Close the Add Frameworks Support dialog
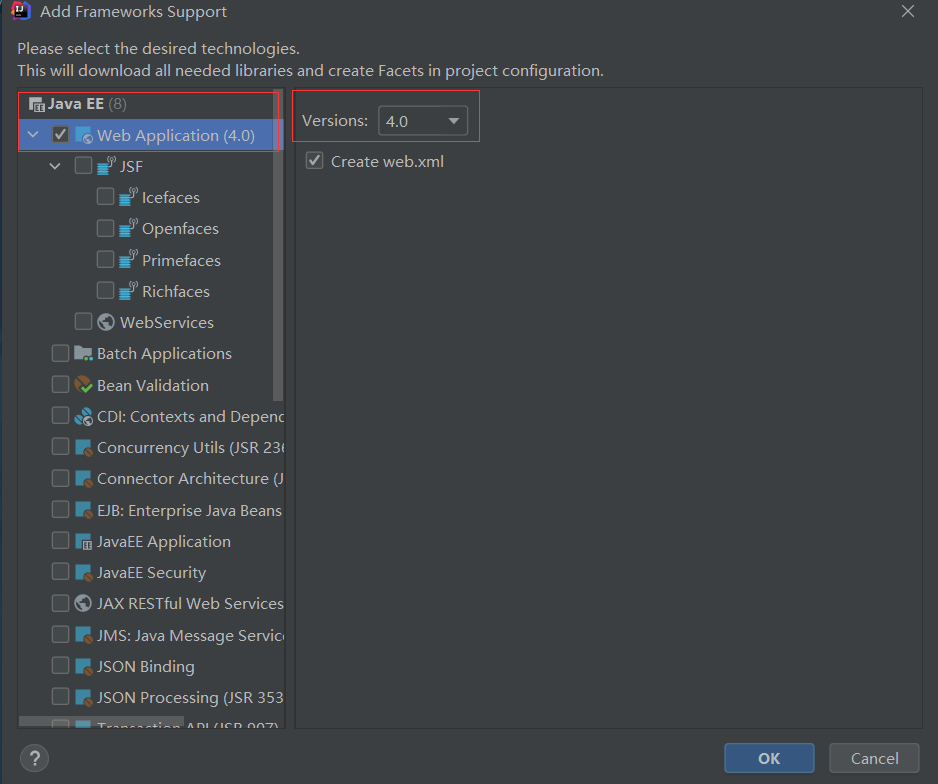Viewport: 938px width, 784px height. click(907, 11)
